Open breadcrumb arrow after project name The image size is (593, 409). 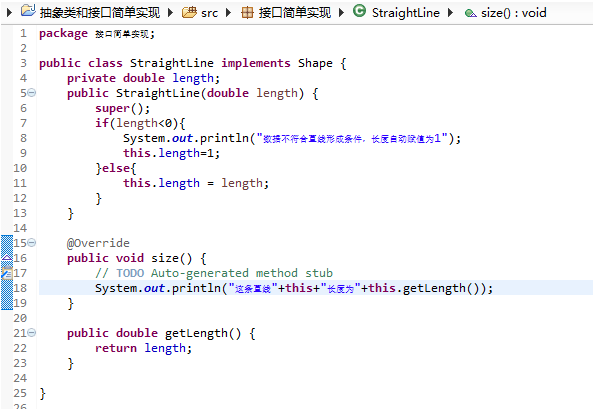(170, 13)
